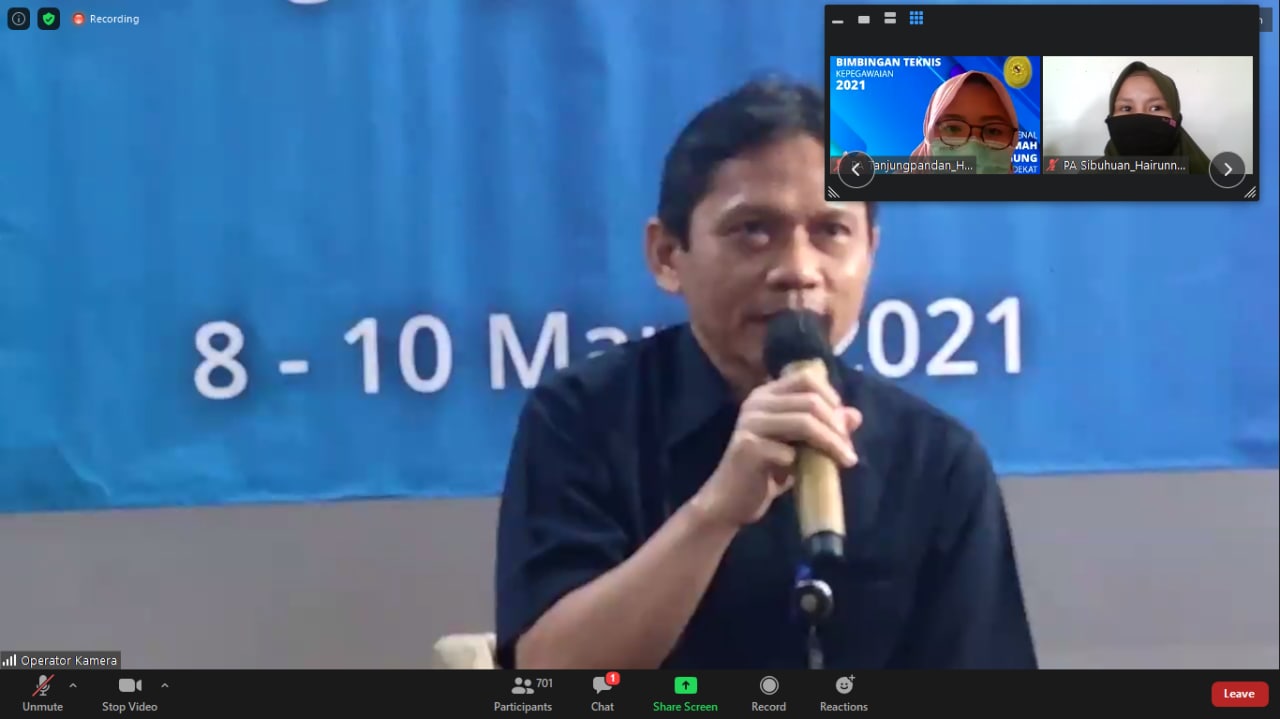Screen dimensions: 1280x719
Task: Click the 701 participants count
Action: point(544,683)
